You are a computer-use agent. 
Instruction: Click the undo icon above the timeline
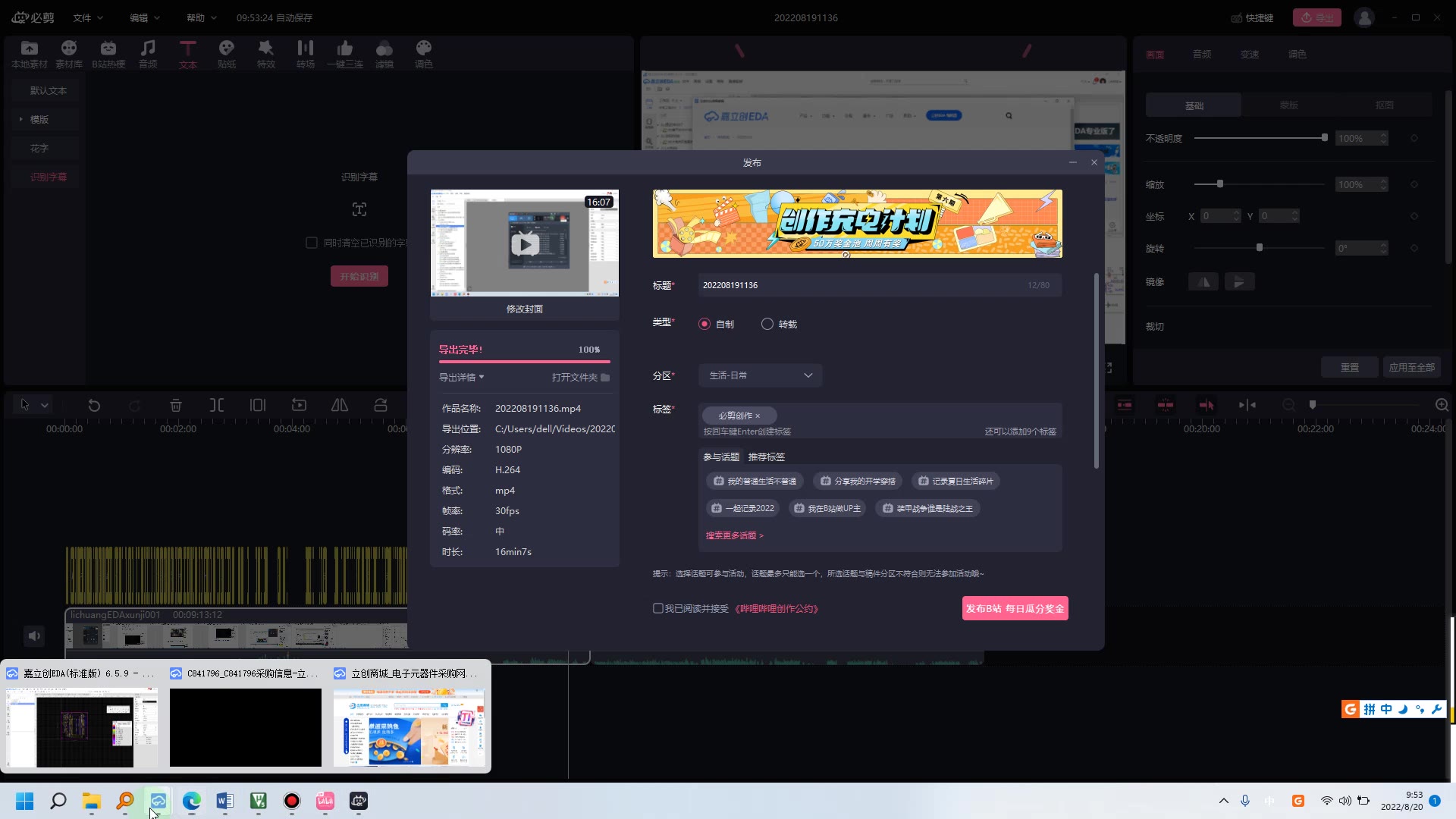[x=94, y=405]
